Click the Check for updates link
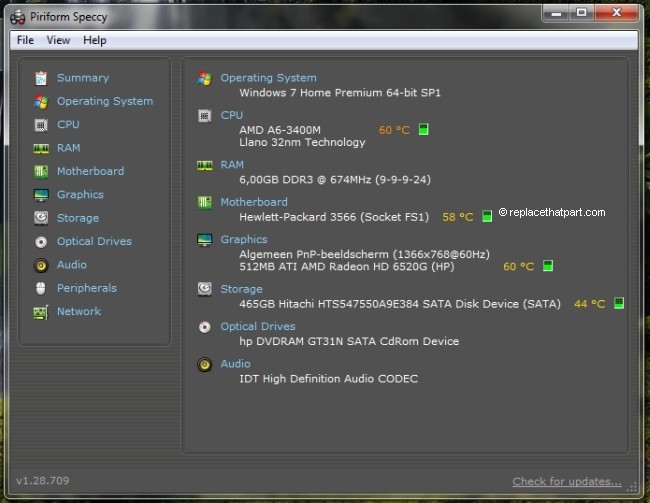 tap(567, 481)
